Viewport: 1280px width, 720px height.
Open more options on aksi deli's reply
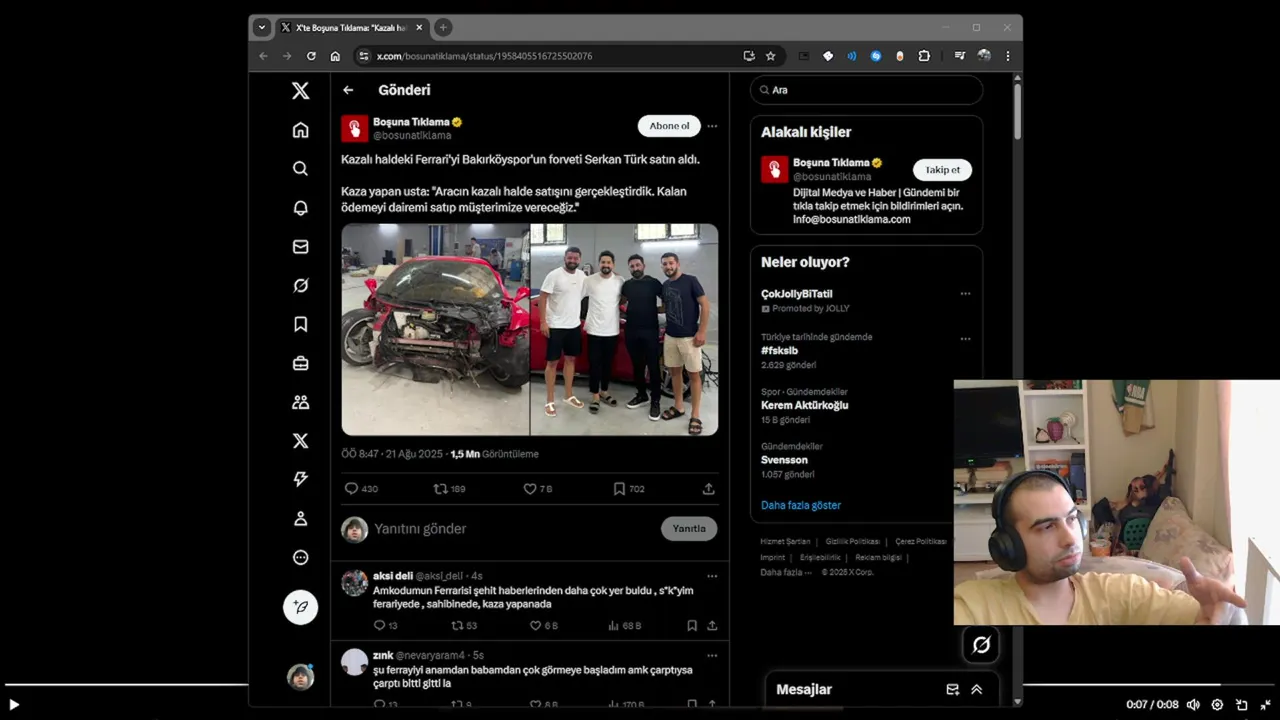tap(712, 576)
